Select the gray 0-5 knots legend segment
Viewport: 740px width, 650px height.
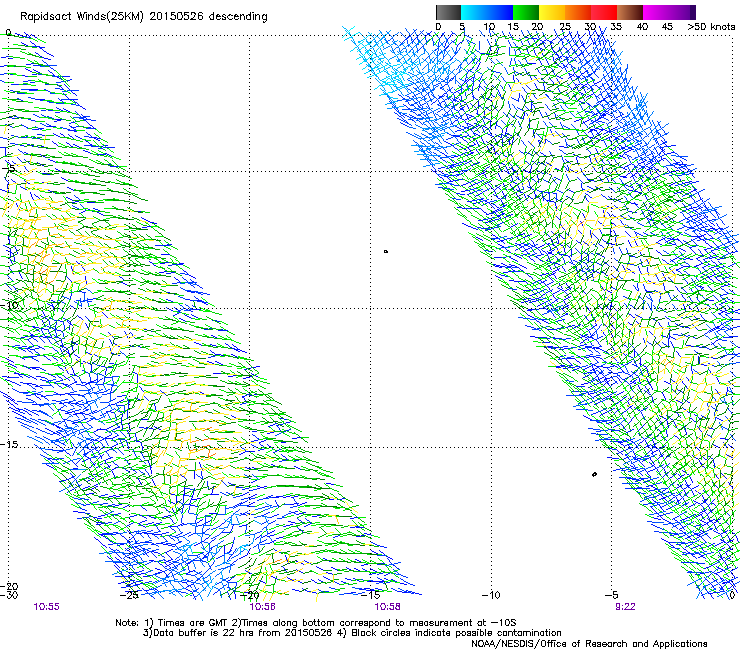pos(448,12)
